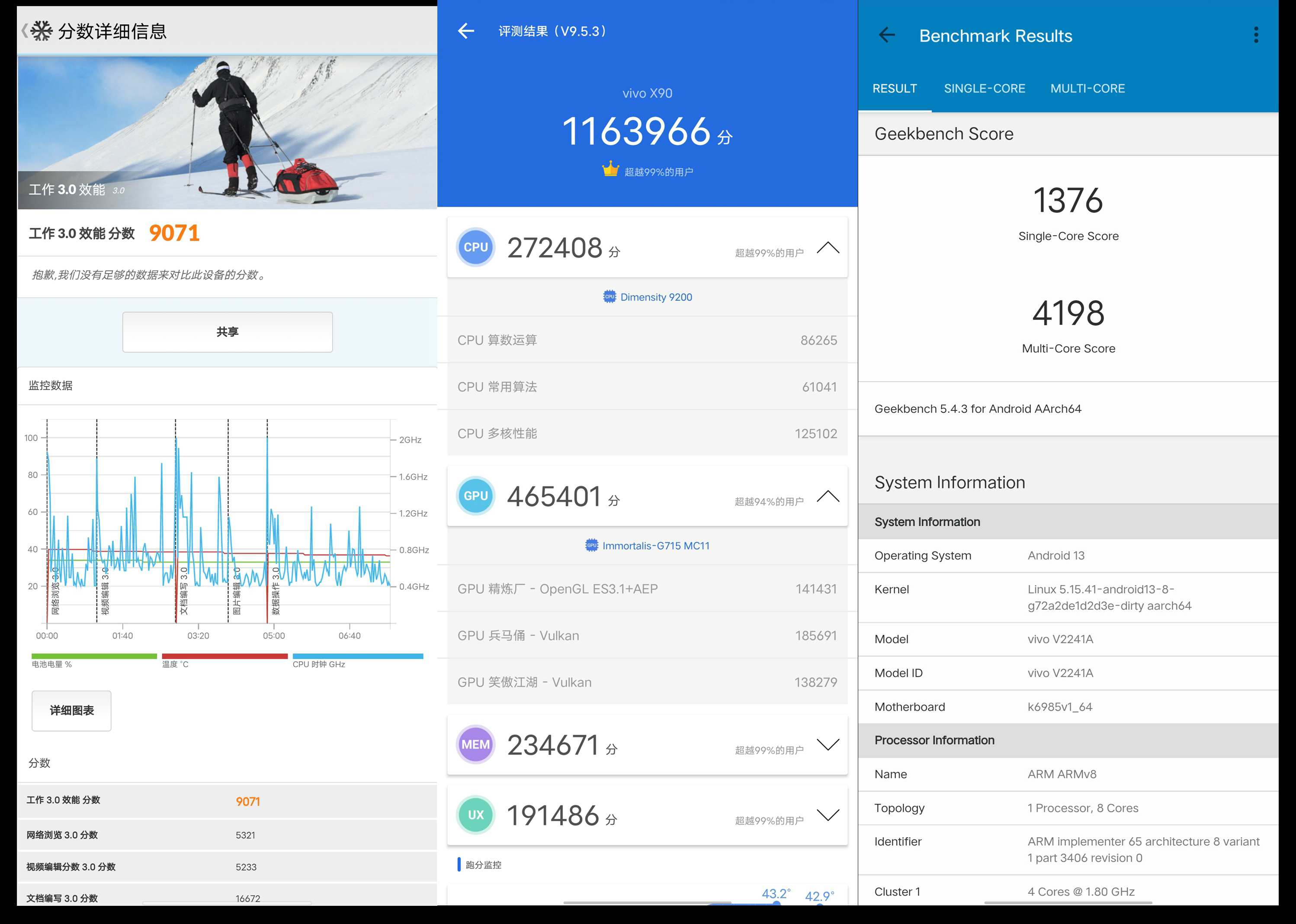Tap the skier banner image
Screen dimensions: 1296x924
[228, 132]
